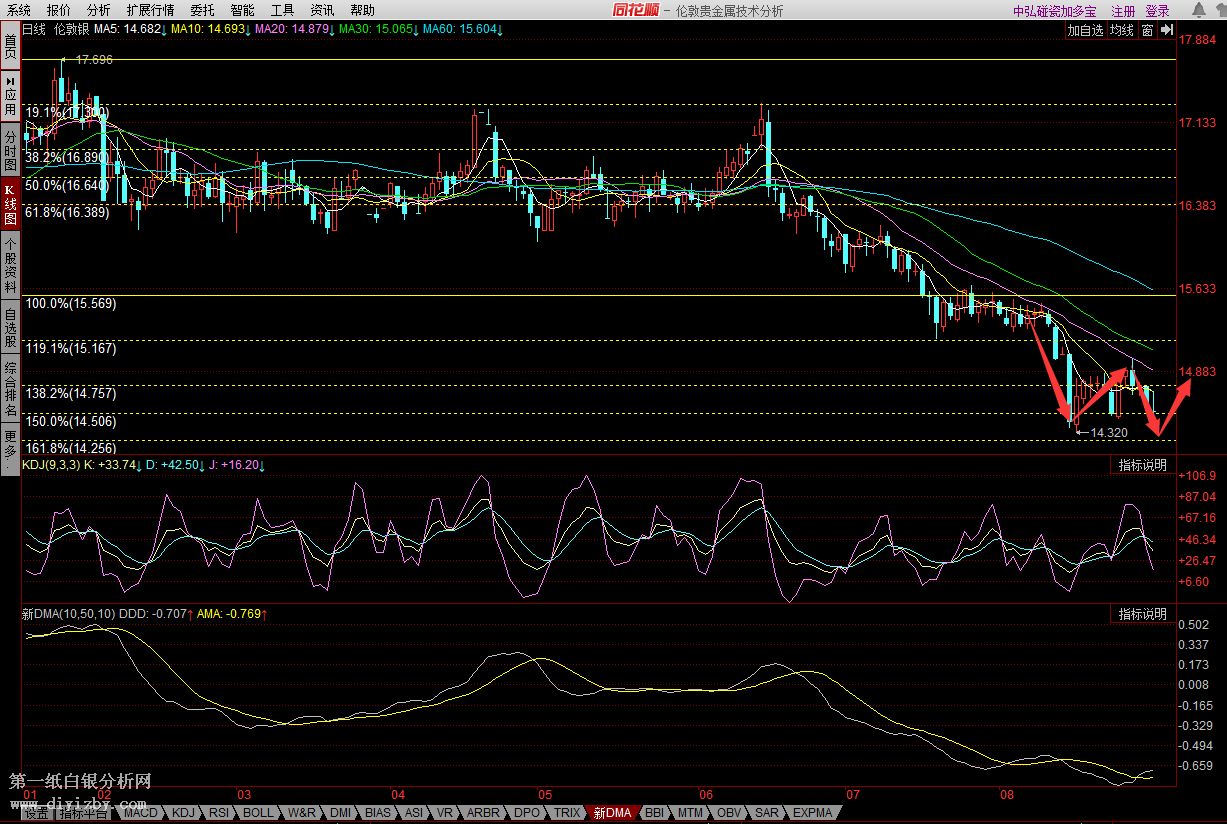Screen dimensions: 1227x824
Task: Open the 日线 period selector
Action: [34, 30]
